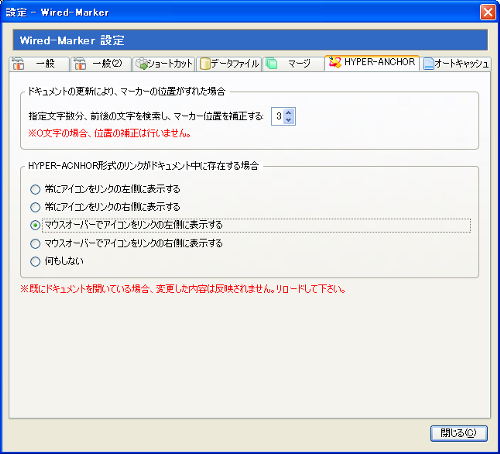This screenshot has width=500, height=454.
Task: Click the マージ tab green icon
Action: click(x=272, y=63)
